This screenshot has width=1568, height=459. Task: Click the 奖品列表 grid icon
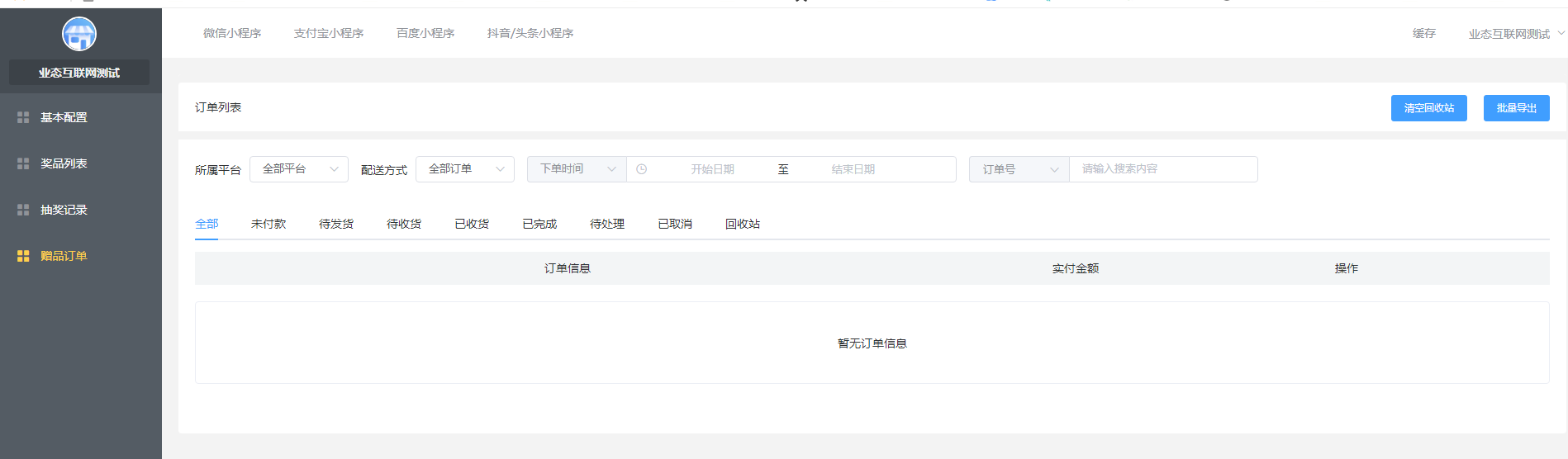coord(23,163)
